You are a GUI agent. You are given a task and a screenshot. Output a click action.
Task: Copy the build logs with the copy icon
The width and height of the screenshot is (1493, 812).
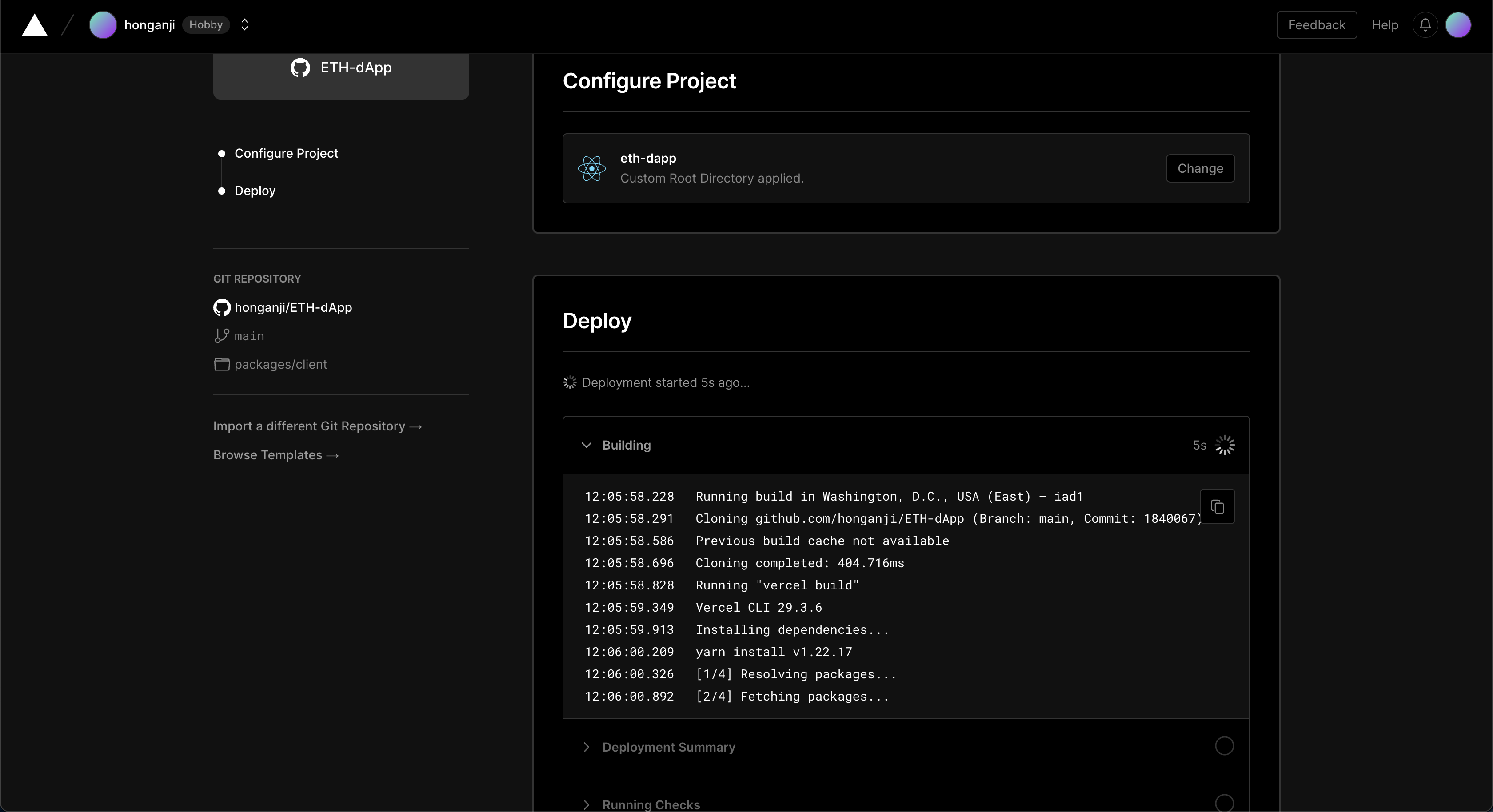click(x=1217, y=506)
